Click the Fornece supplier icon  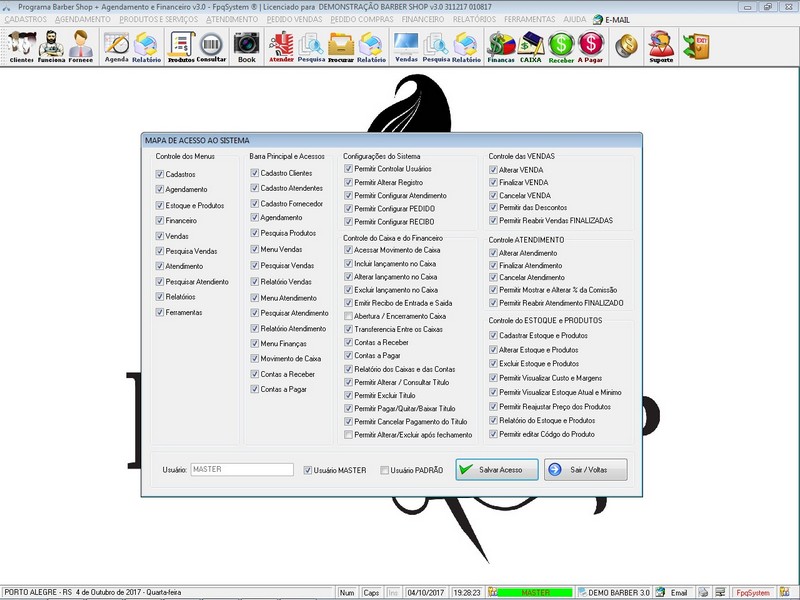(80, 46)
